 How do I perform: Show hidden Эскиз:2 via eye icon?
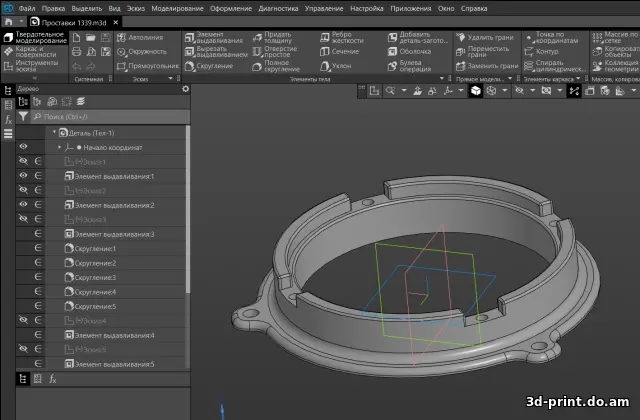click(23, 190)
